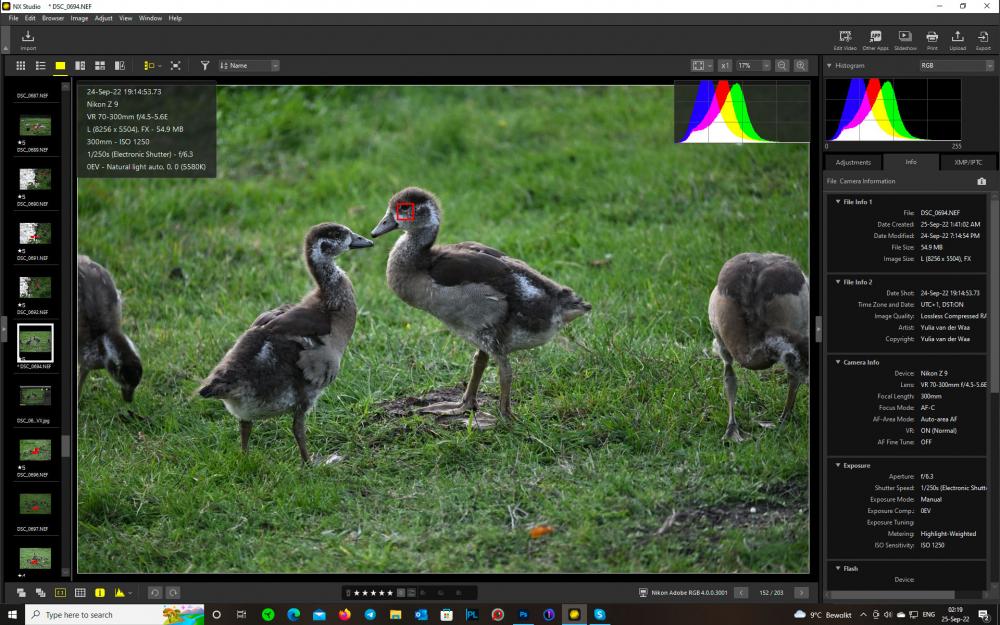This screenshot has height=625, width=1000.
Task: Switch to the Adjustments tab
Action: pyautogui.click(x=853, y=162)
